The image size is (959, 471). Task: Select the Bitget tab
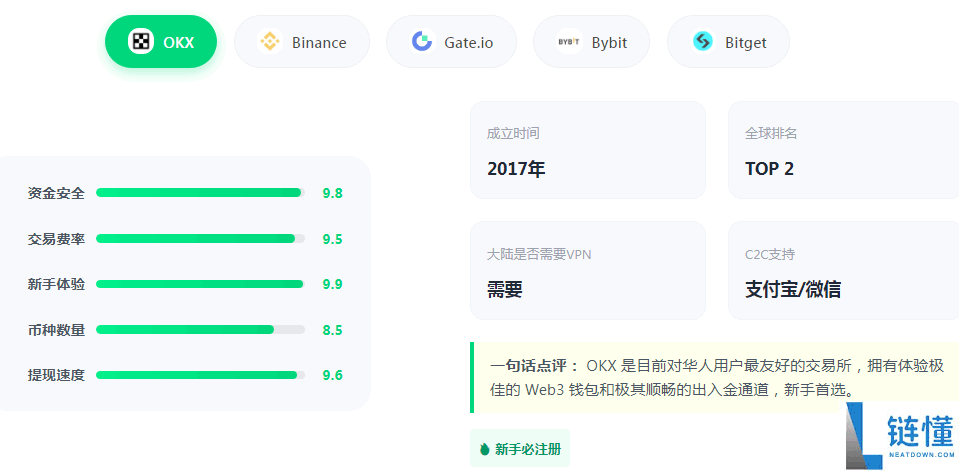[728, 42]
